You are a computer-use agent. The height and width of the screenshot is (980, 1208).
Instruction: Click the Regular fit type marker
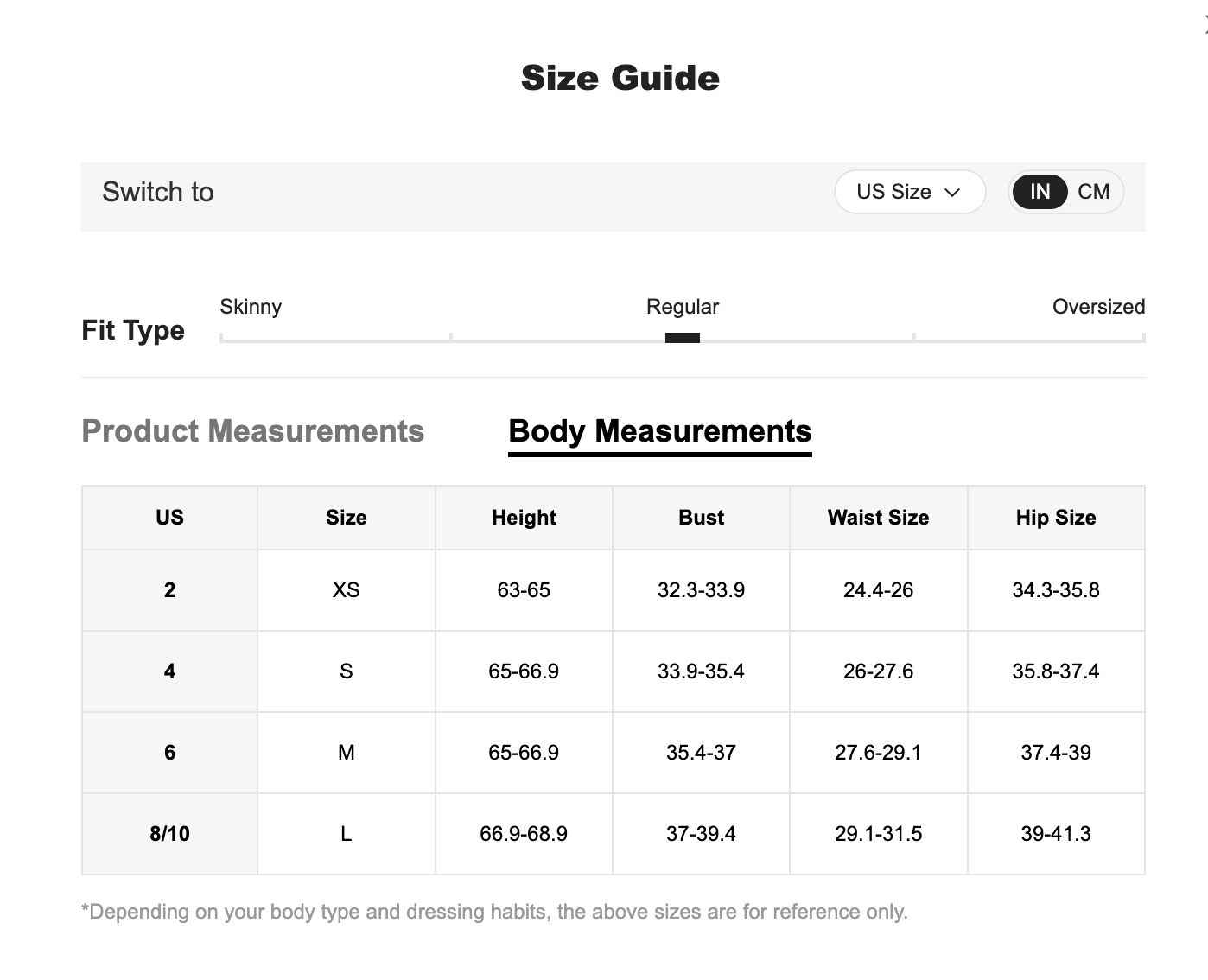click(x=682, y=338)
